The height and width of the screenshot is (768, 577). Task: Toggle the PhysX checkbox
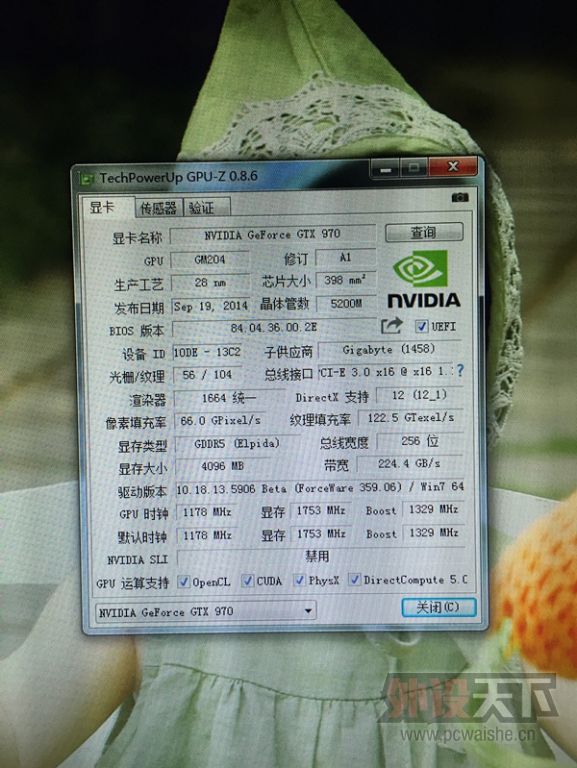coord(299,580)
